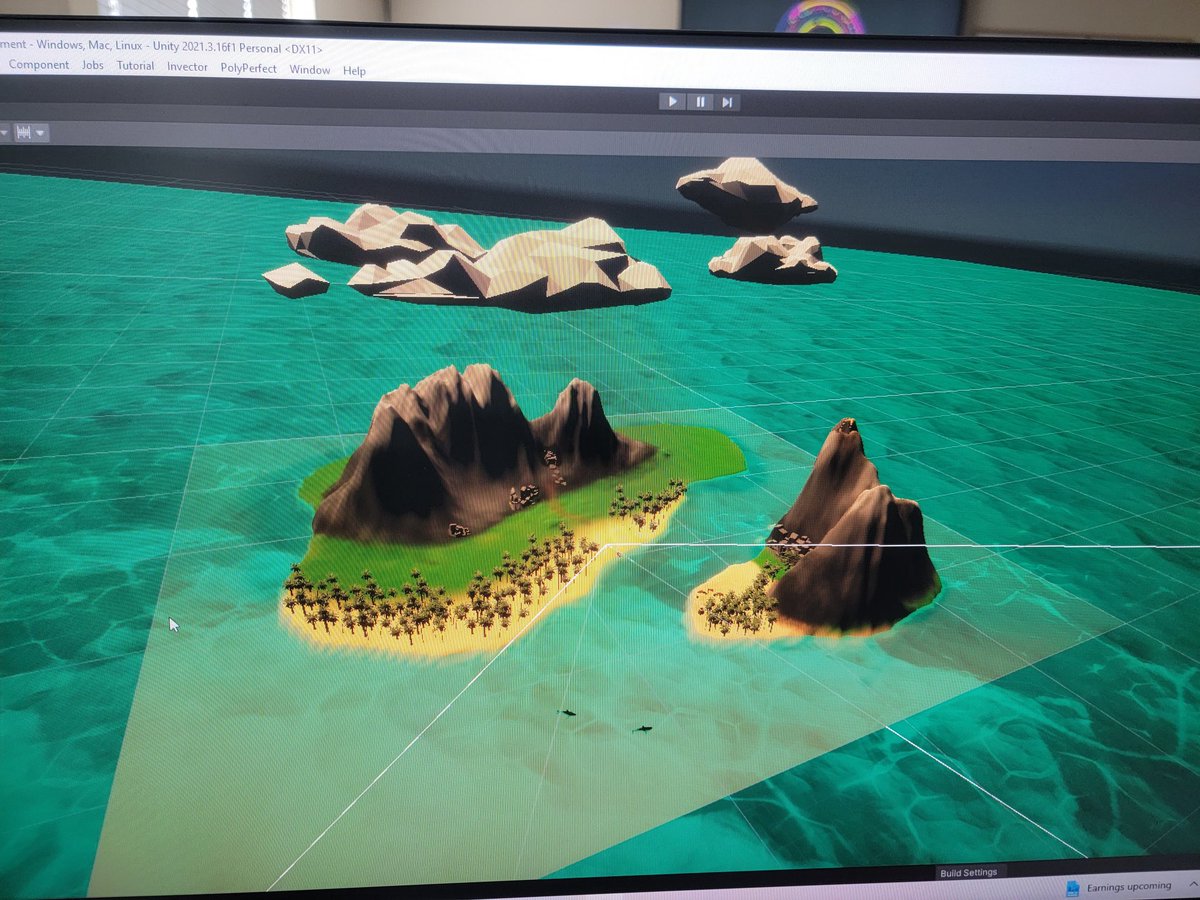Open the Tutorial menu
1200x900 pixels.
click(x=135, y=66)
